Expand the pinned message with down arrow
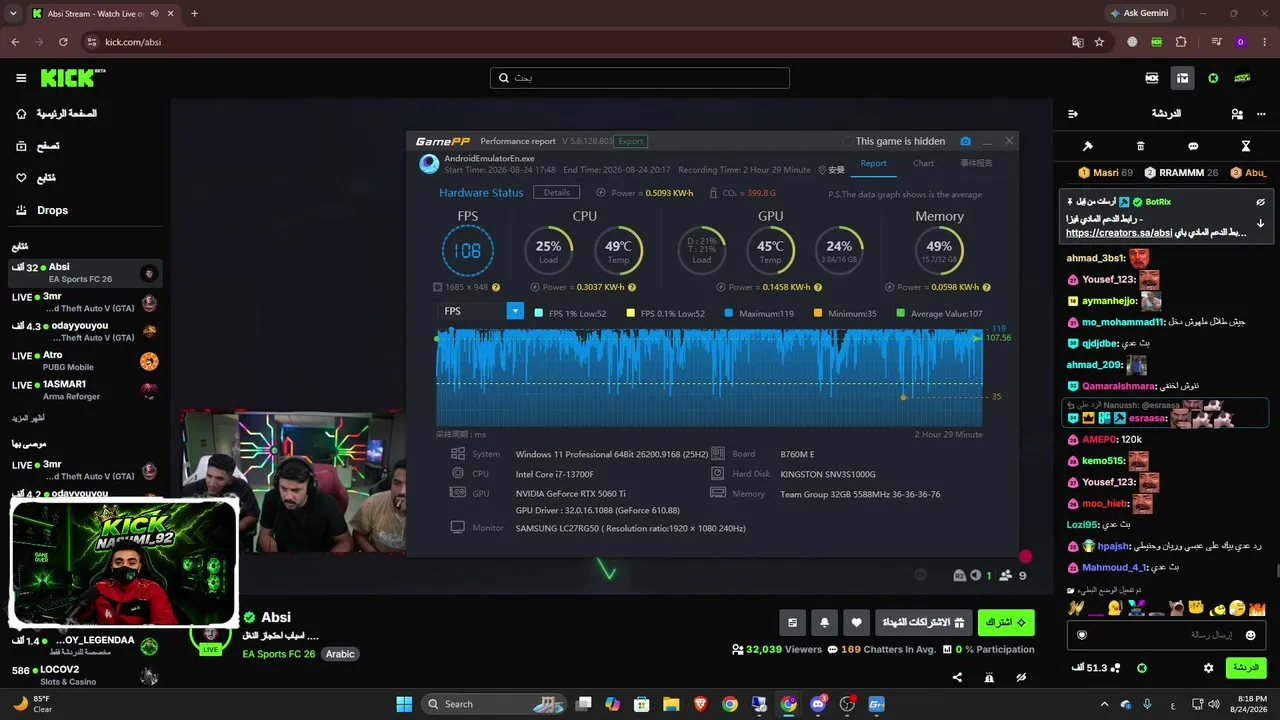This screenshot has height=720, width=1280. (x=1260, y=223)
